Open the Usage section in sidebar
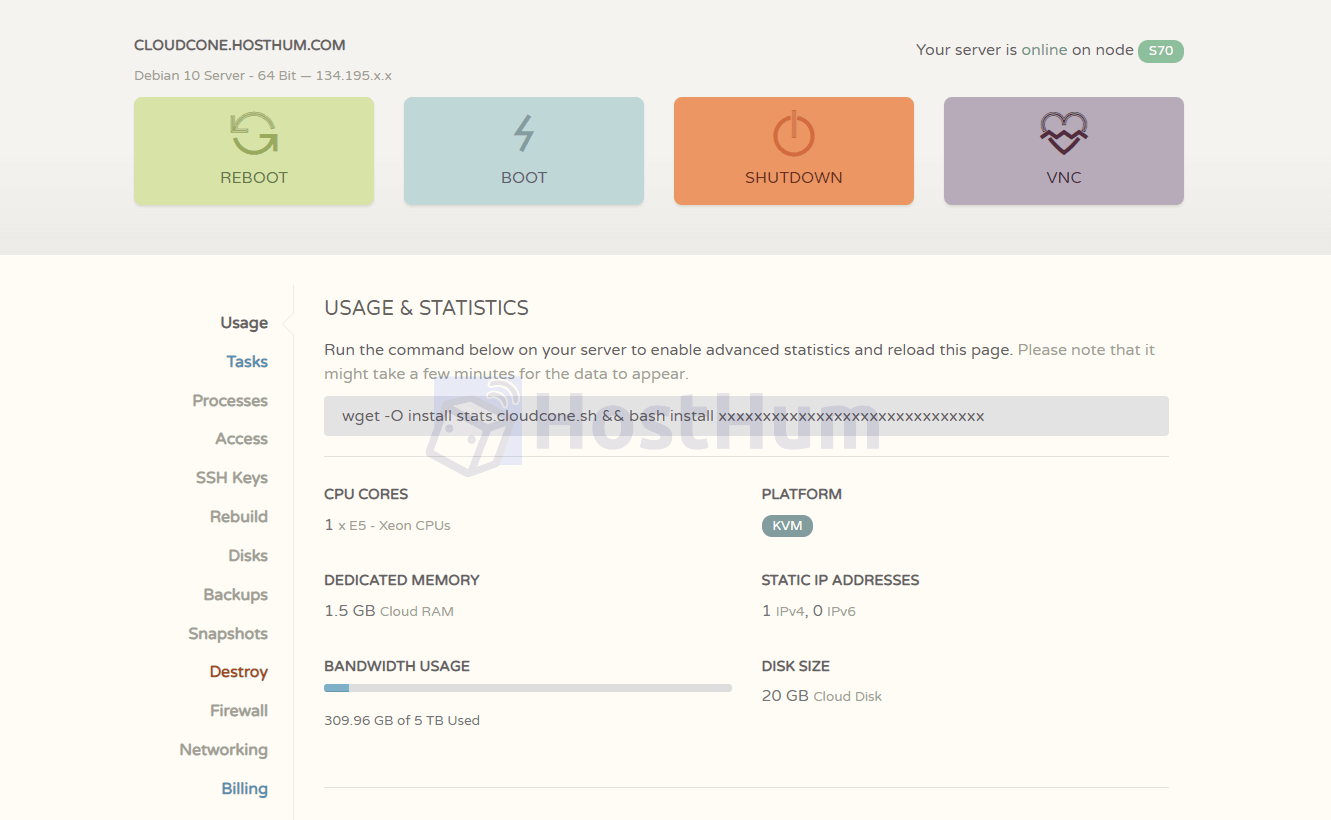Viewport: 1331px width, 820px height. [244, 323]
